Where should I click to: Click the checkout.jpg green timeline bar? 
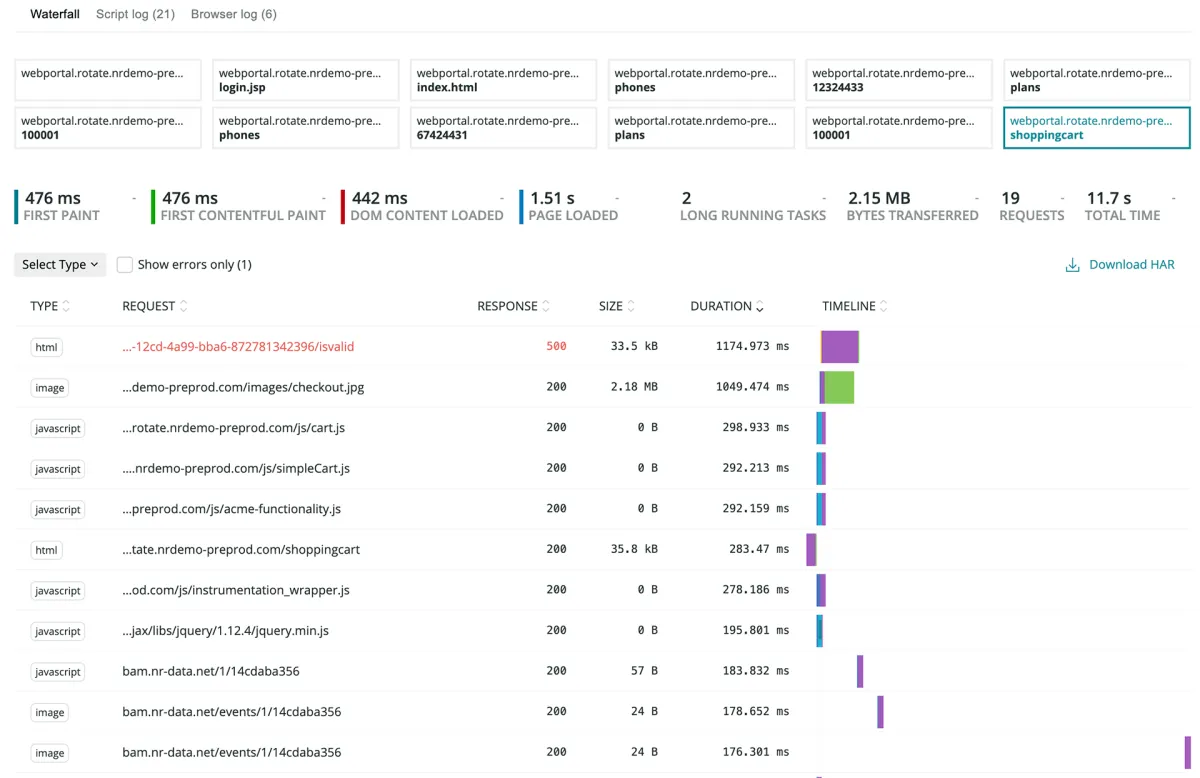(x=839, y=387)
